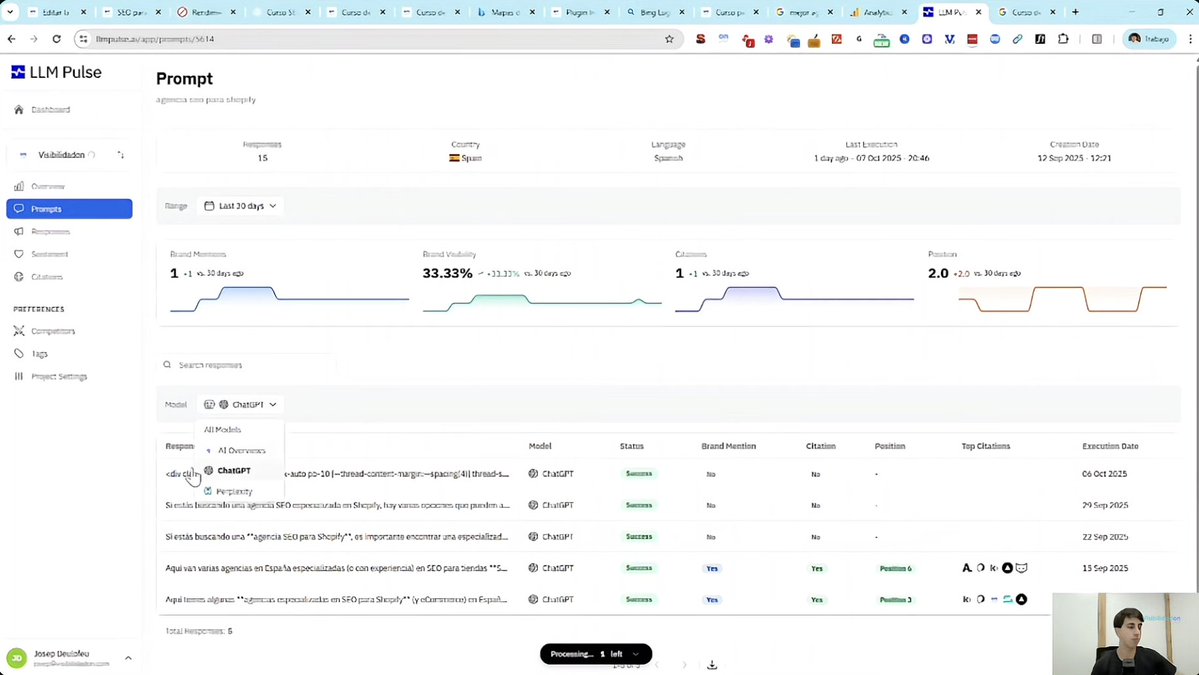The image size is (1199, 675).
Task: Click the '06 Oct 2025' execution date
Action: (x=1104, y=474)
